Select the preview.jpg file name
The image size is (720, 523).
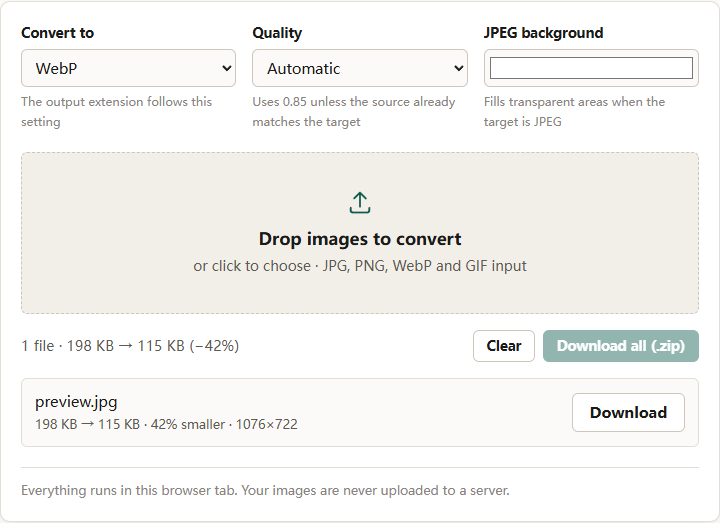point(76,402)
